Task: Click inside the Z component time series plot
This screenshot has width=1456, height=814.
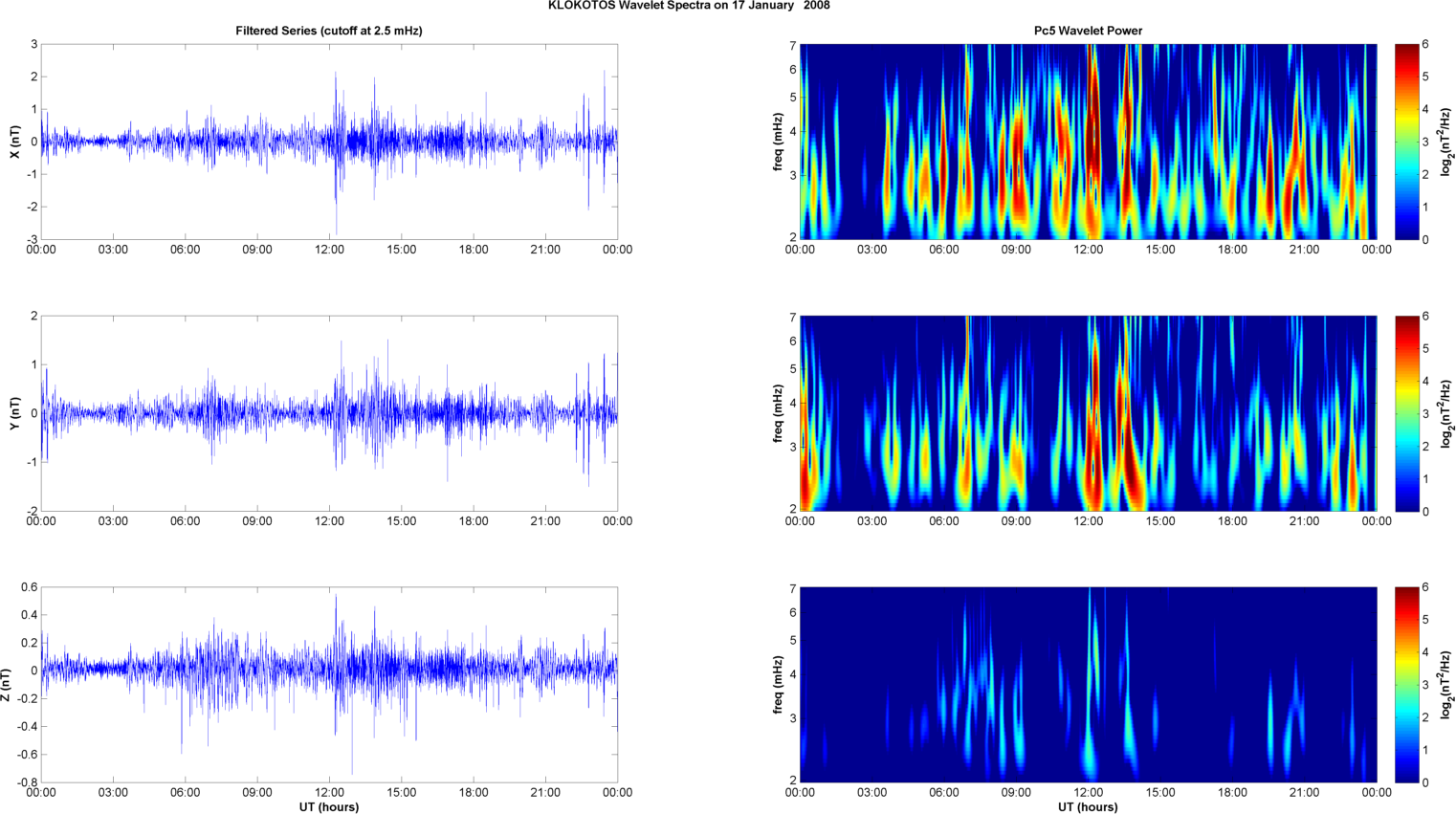Action: coord(329,685)
